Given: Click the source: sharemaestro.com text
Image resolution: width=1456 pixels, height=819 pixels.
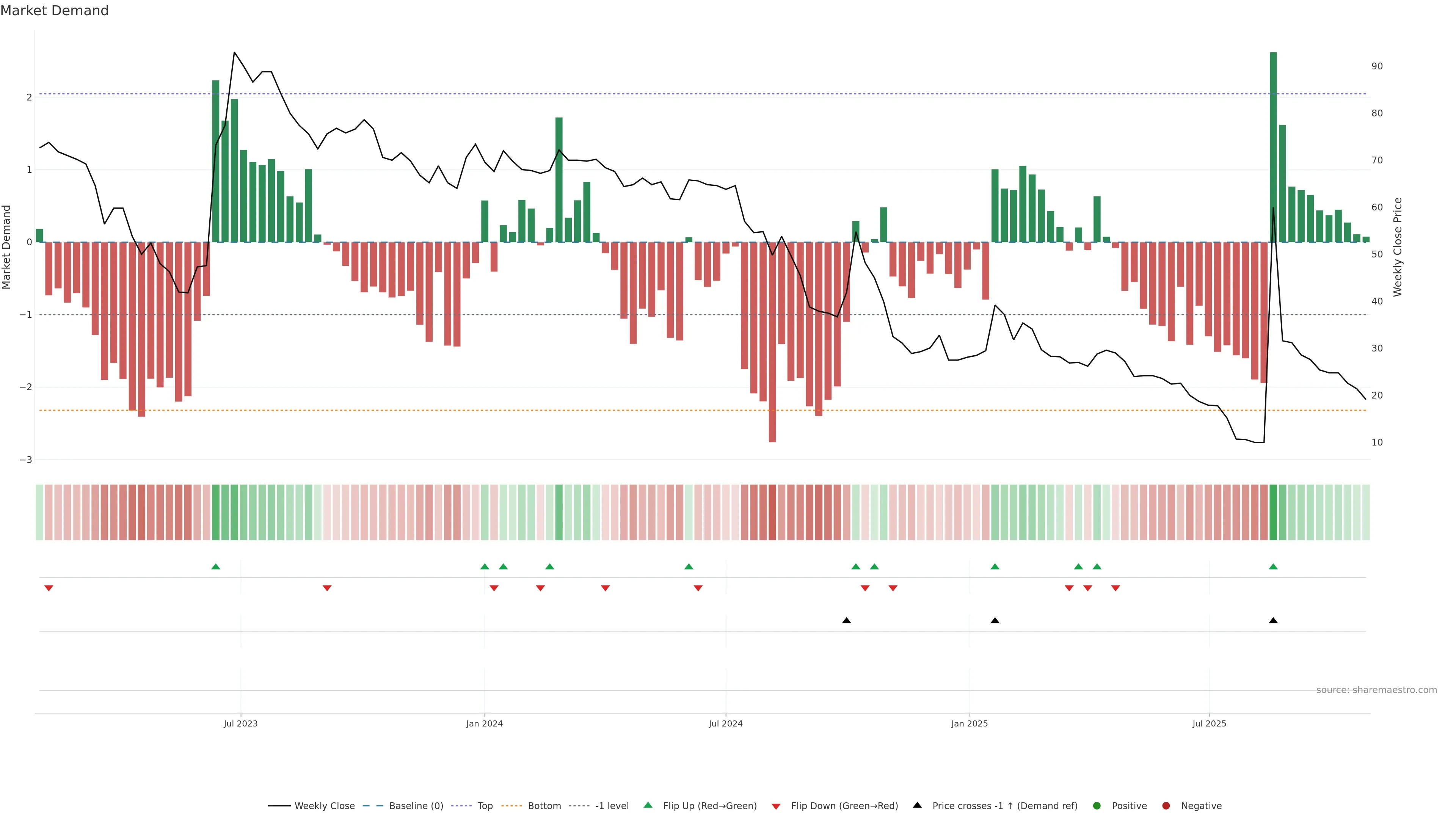Looking at the screenshot, I should point(1376,690).
